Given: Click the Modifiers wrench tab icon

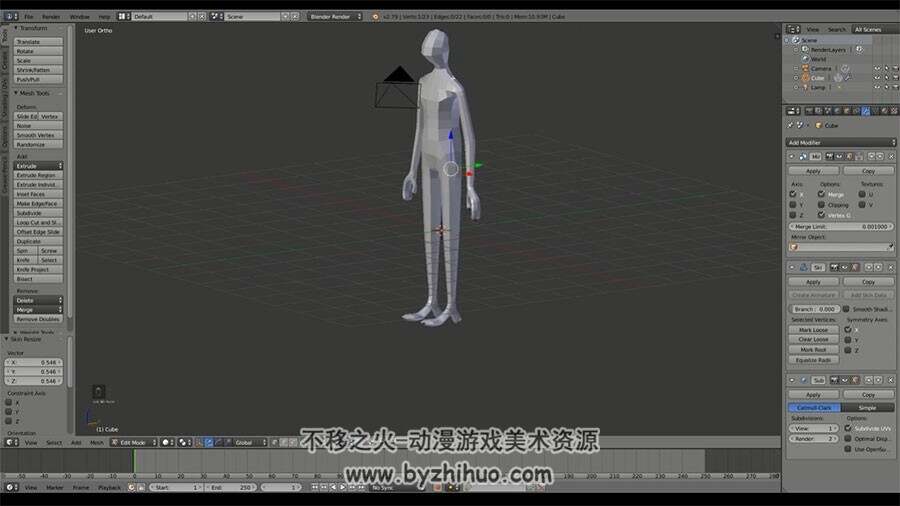Looking at the screenshot, I should click(866, 111).
